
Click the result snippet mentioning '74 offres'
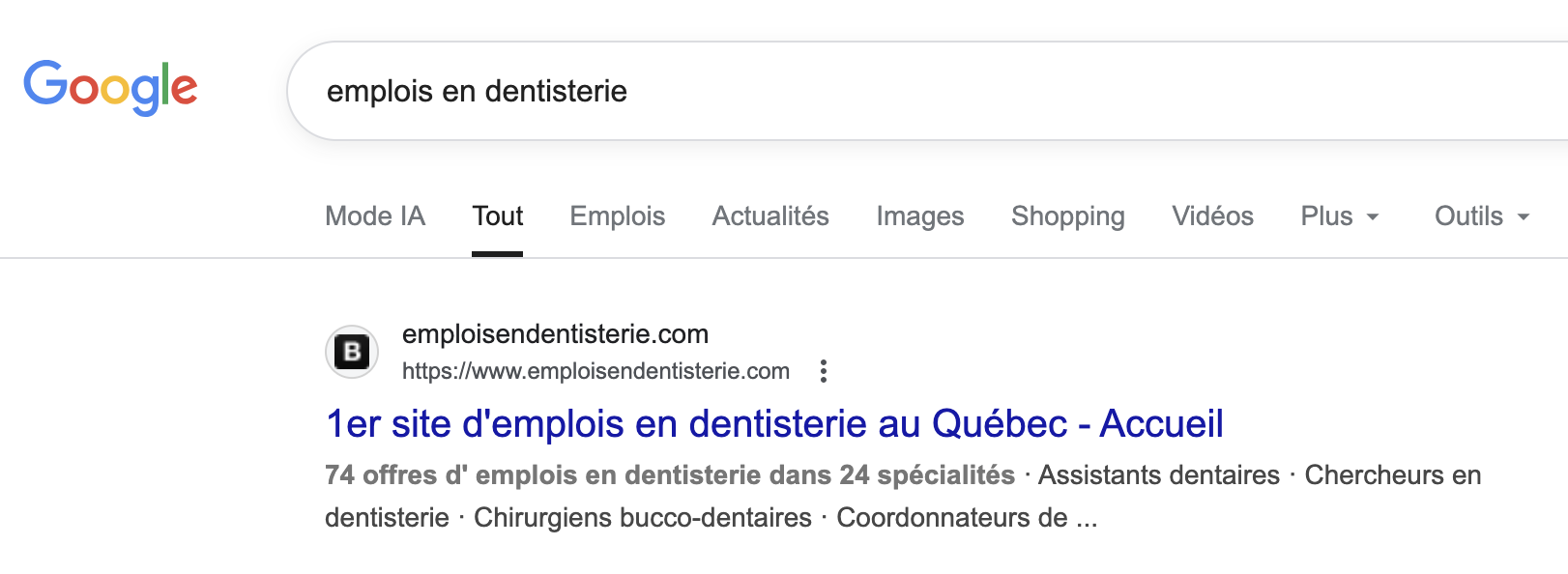667,474
